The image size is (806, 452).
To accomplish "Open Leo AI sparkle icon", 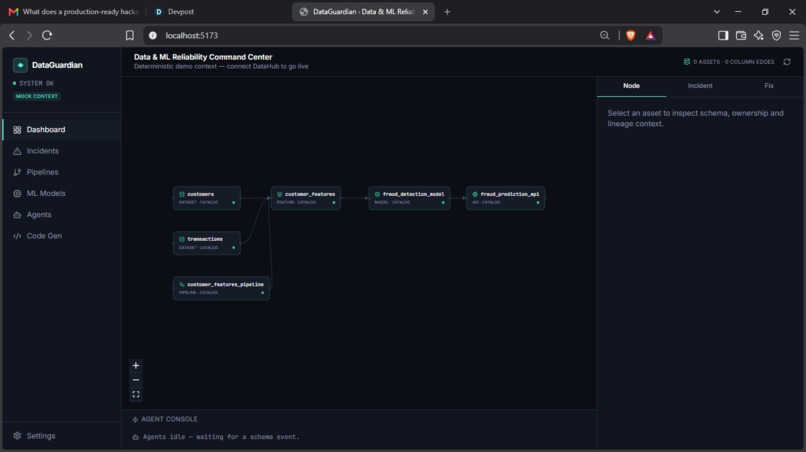I will pos(759,35).
